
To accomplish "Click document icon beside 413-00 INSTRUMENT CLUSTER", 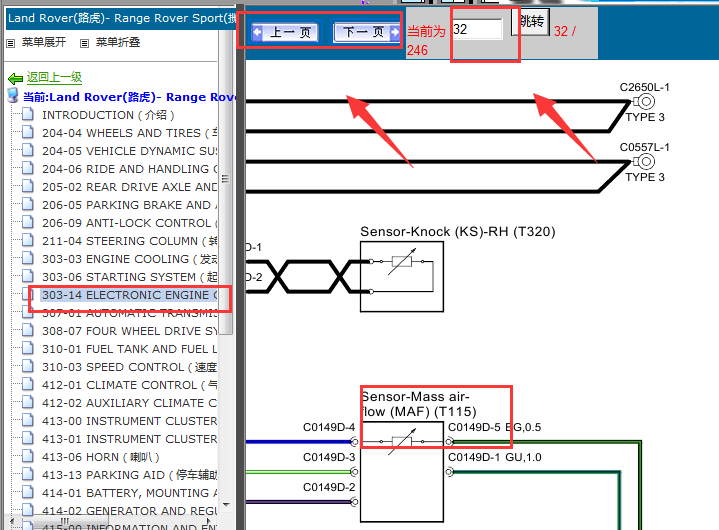I will click(28, 419).
